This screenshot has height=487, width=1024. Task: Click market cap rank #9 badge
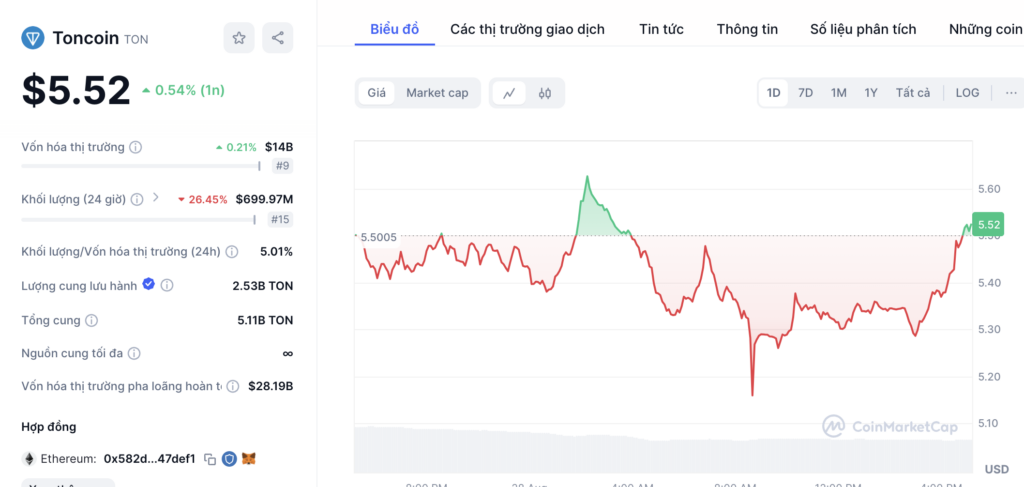[282, 166]
